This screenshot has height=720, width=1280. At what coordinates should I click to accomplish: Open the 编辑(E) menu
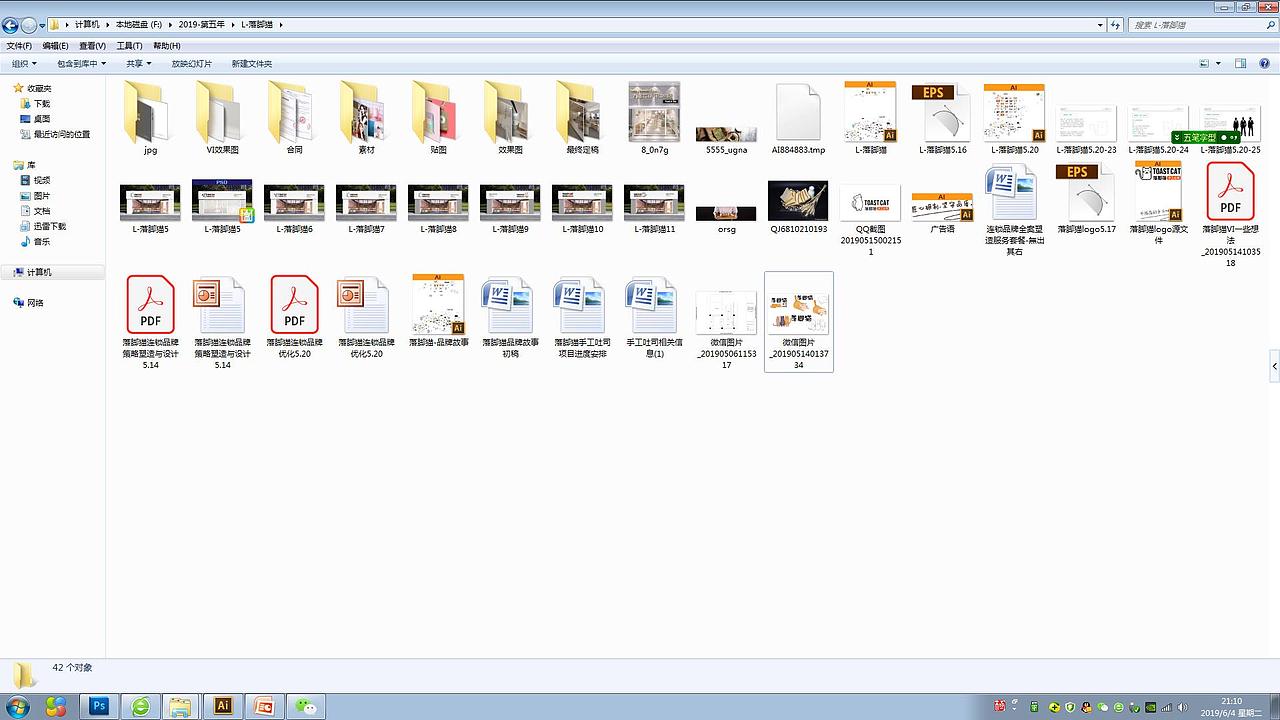tap(55, 46)
